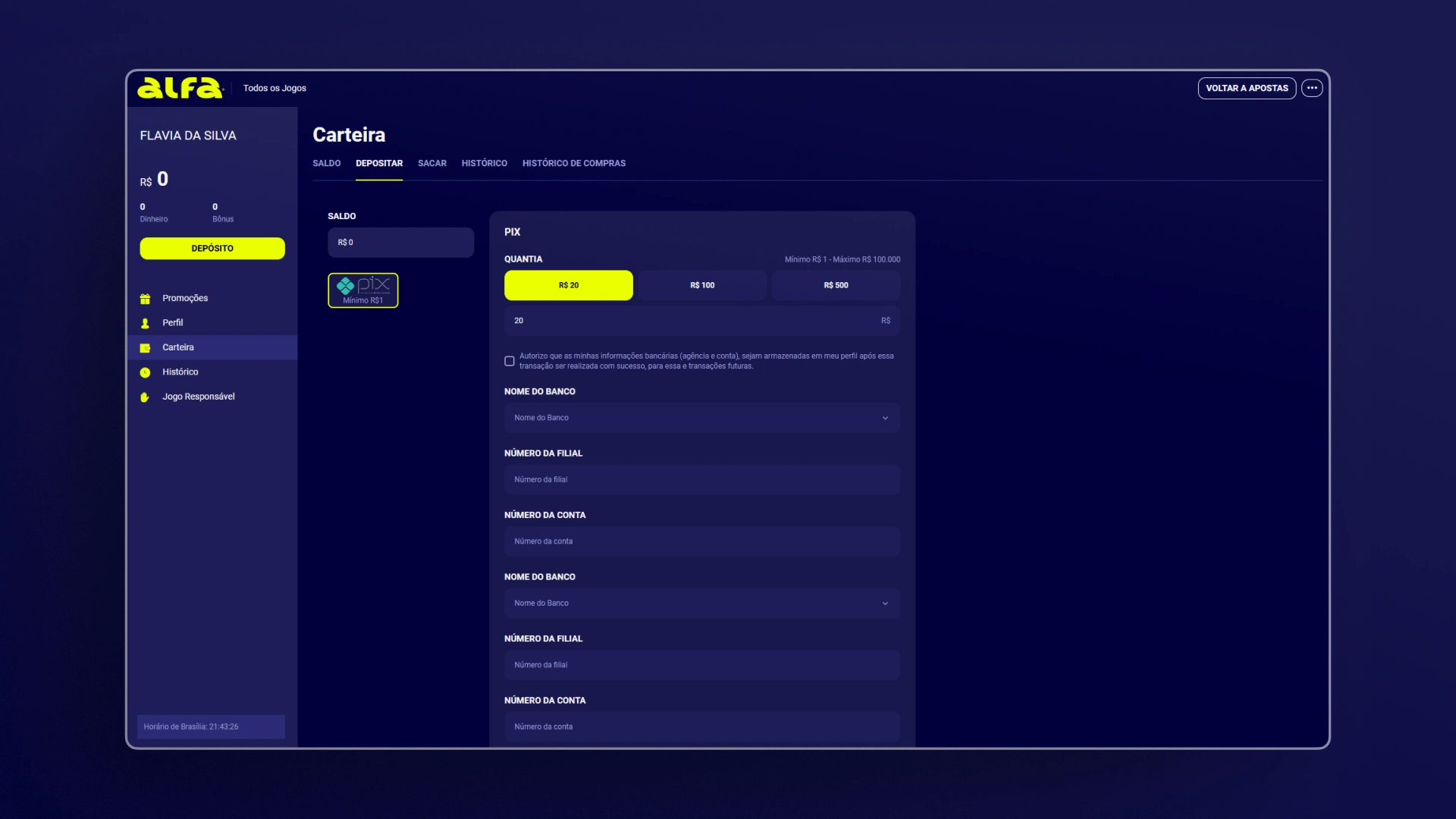The width and height of the screenshot is (1456, 819).
Task: Choose the R$ 20 amount button
Action: click(x=568, y=285)
